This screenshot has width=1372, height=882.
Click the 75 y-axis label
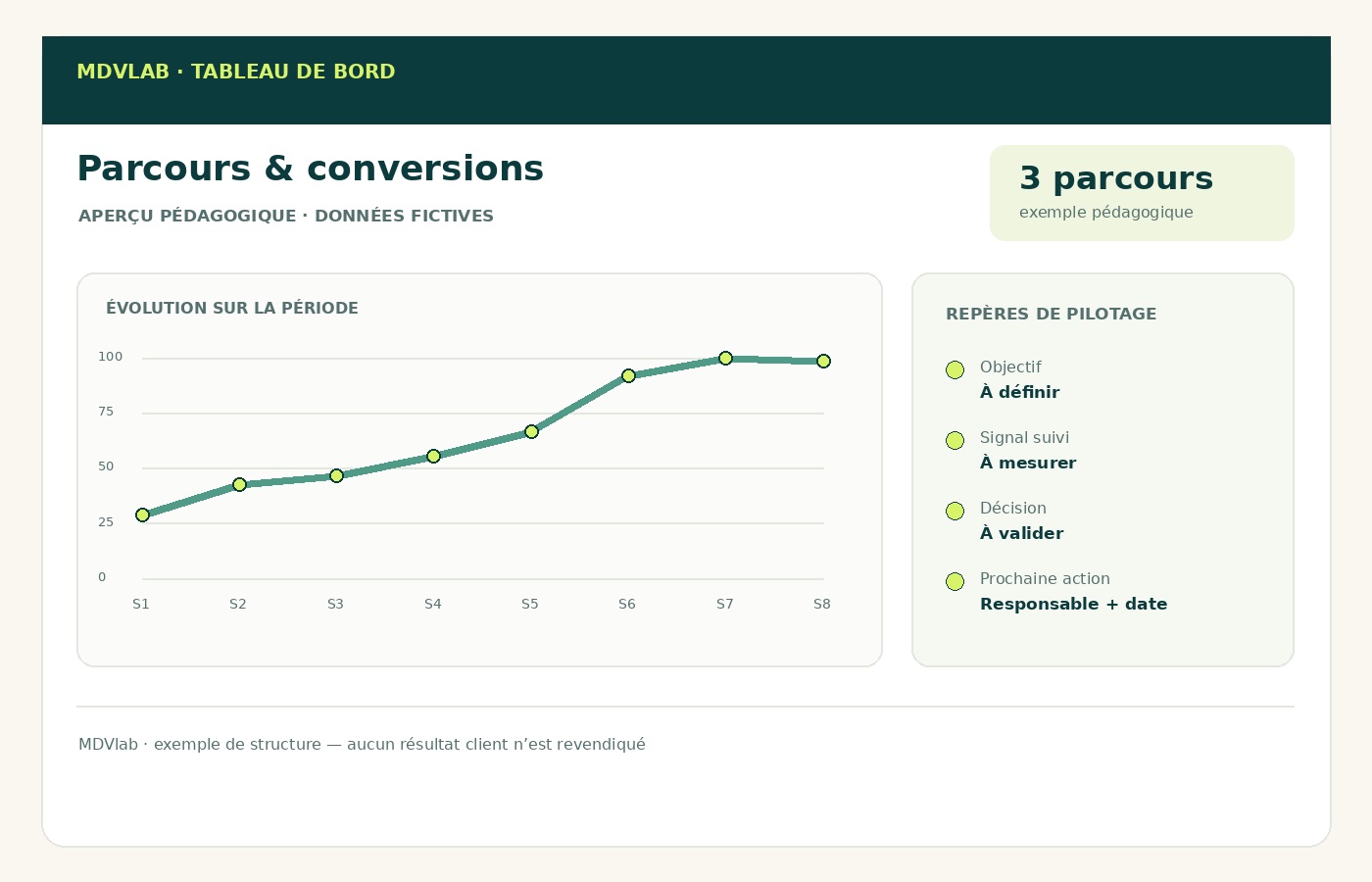coord(106,412)
